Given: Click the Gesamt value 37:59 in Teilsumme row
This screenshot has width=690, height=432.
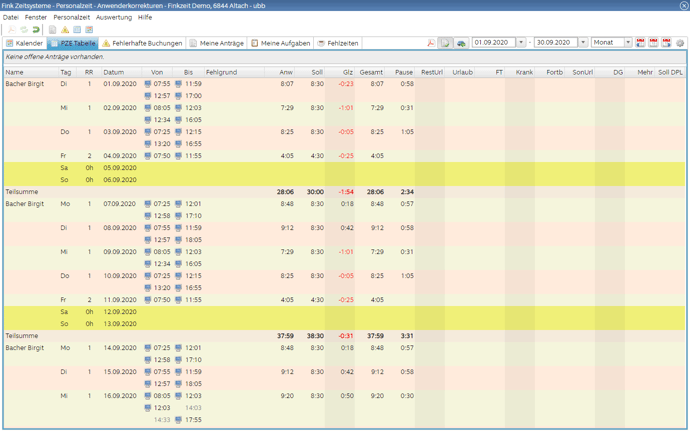Looking at the screenshot, I should click(375, 336).
